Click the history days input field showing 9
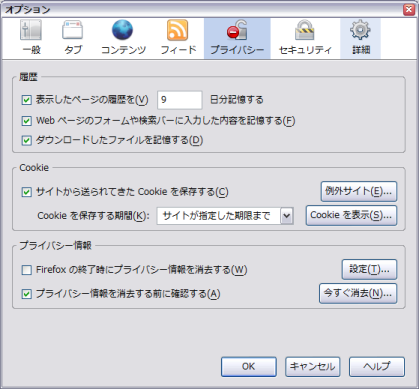Viewport: 419px width, 389px height. coord(180,100)
